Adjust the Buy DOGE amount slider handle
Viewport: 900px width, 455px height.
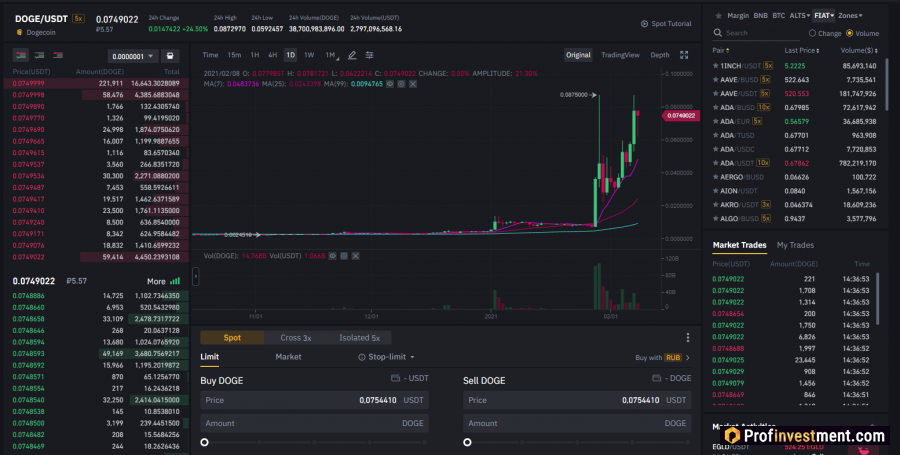(x=204, y=442)
